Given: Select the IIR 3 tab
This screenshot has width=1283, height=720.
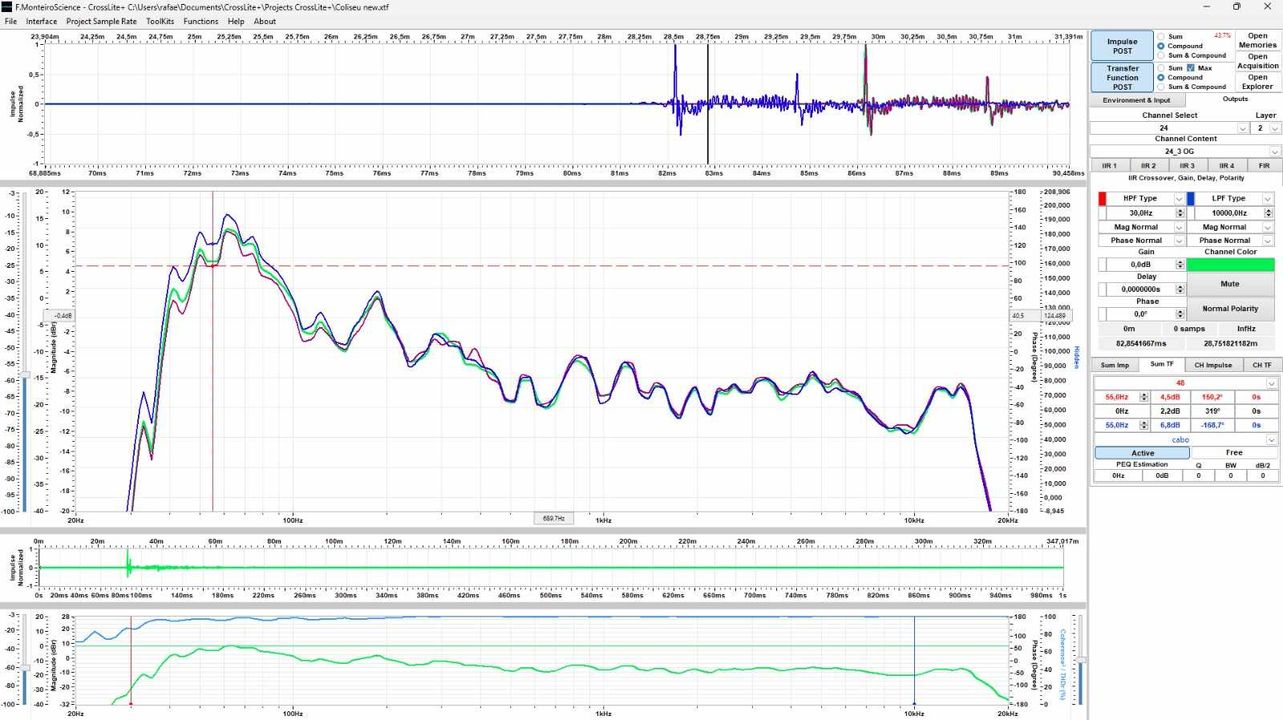Looking at the screenshot, I should [1186, 165].
